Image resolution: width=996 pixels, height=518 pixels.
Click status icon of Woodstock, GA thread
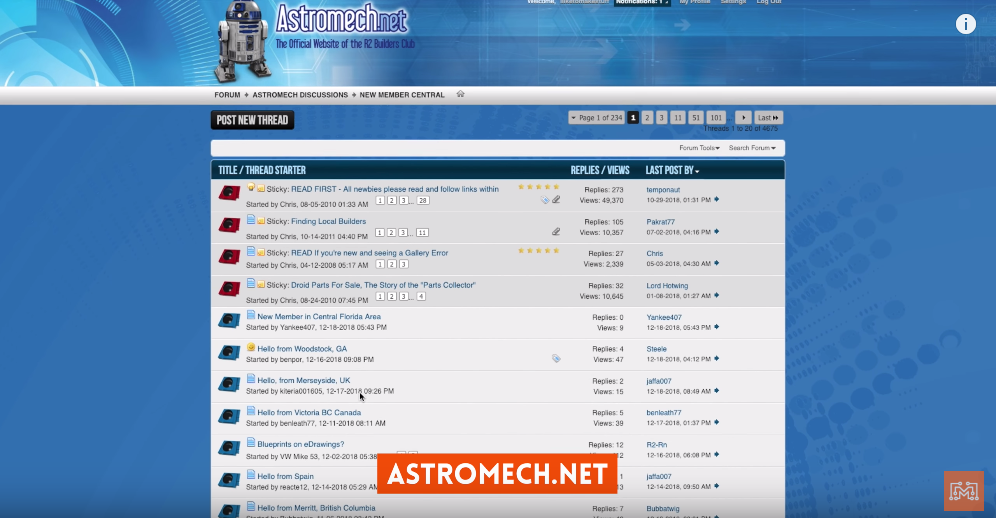[229, 353]
